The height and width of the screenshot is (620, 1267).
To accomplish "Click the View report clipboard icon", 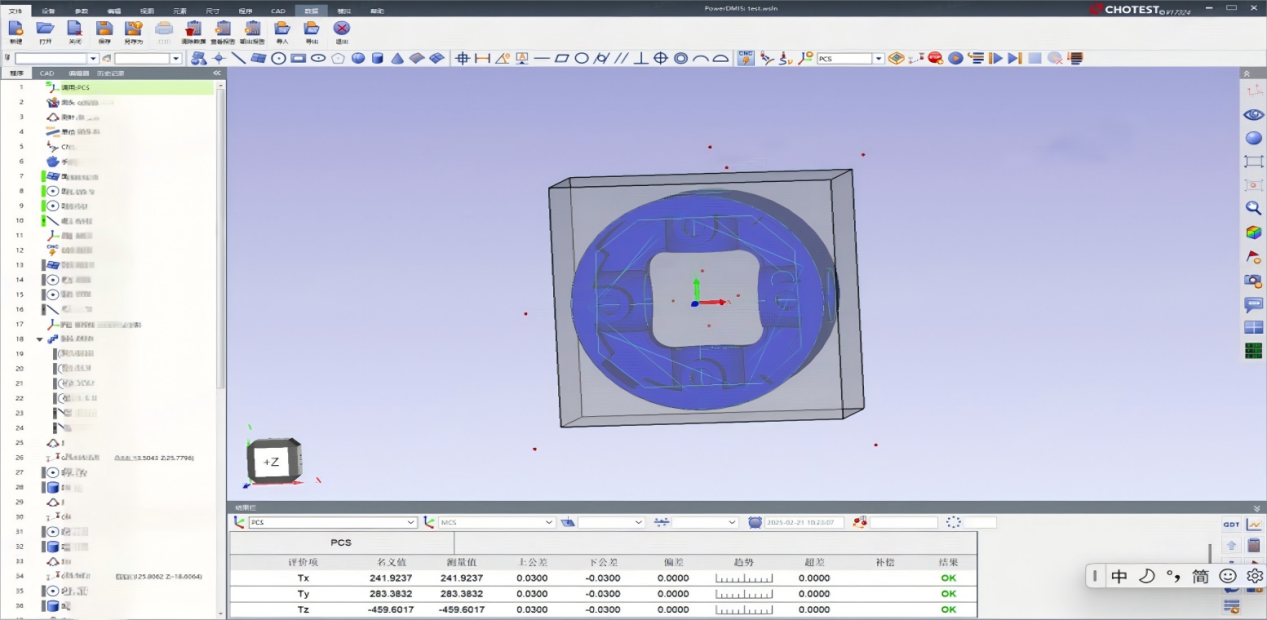I will pyautogui.click(x=223, y=29).
